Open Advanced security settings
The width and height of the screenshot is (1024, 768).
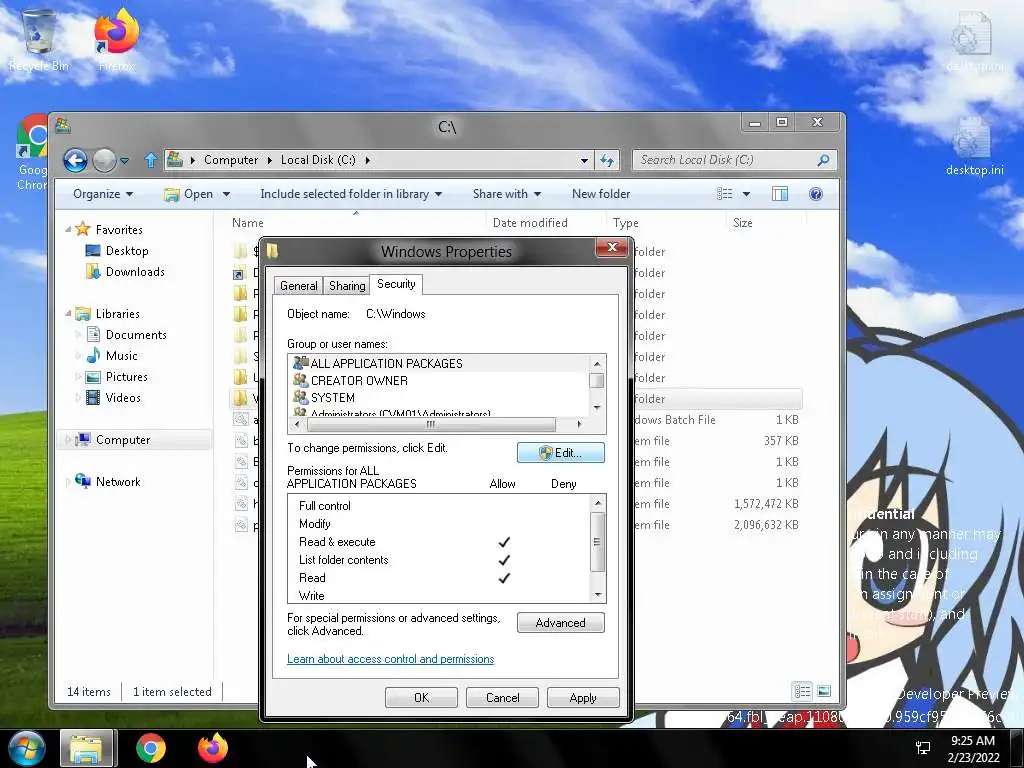click(560, 622)
